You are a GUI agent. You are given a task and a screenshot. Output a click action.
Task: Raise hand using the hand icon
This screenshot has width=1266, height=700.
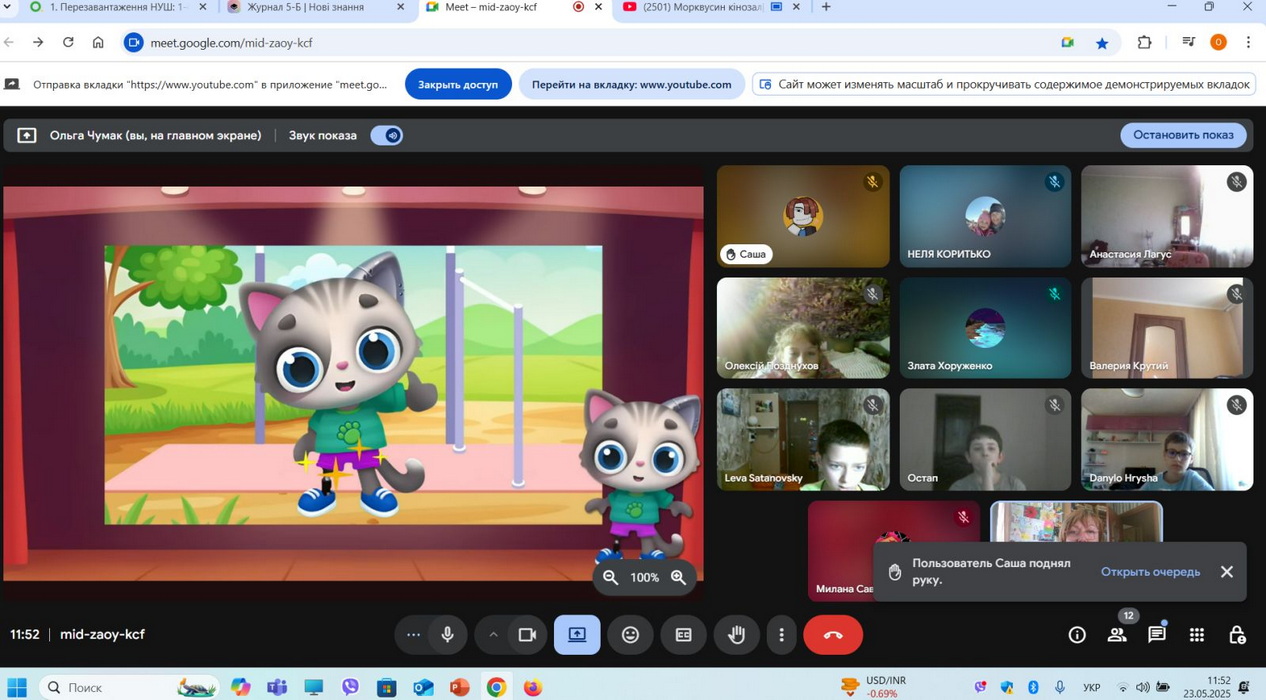click(736, 635)
